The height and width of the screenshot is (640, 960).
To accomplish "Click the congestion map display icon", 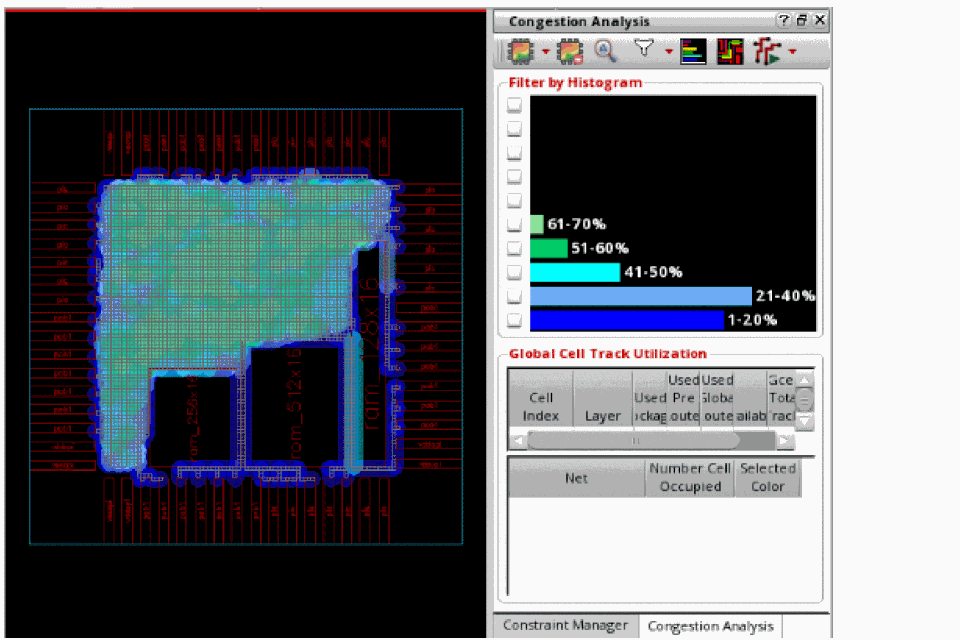I will [521, 50].
